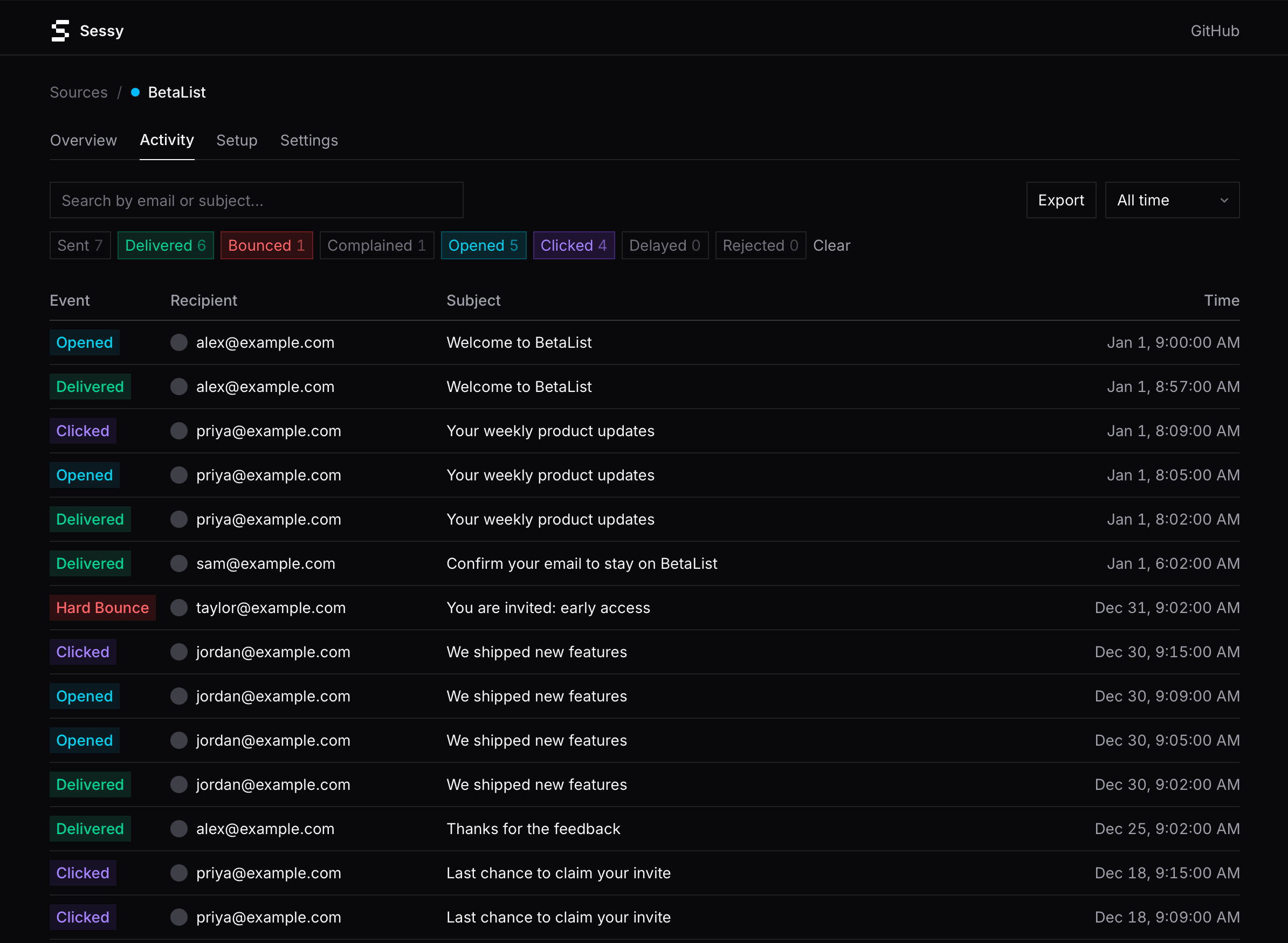This screenshot has height=943, width=1288.
Task: Click the Opened badge on the first row
Action: [84, 342]
